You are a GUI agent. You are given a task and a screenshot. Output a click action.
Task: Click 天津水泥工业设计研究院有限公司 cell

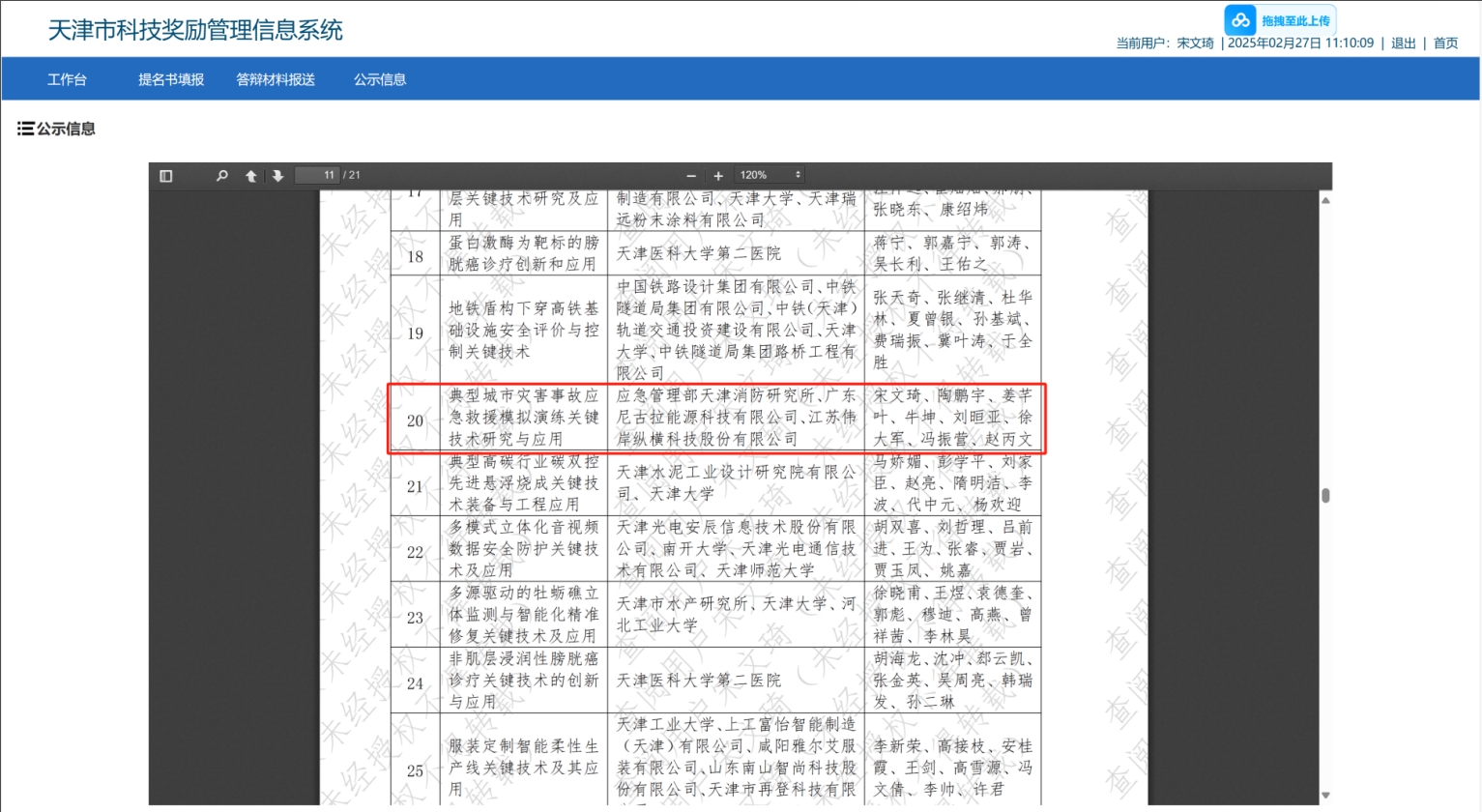[737, 483]
